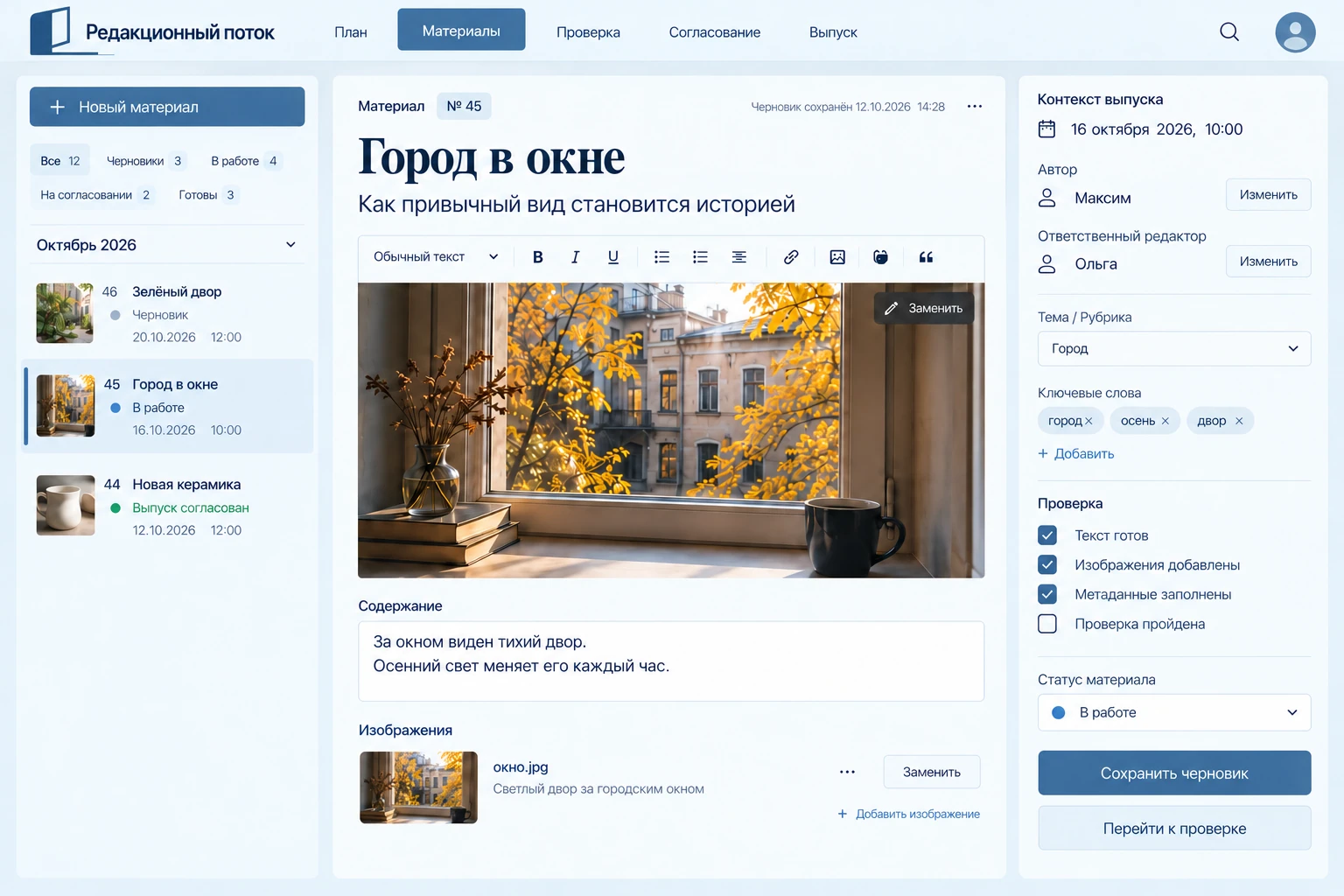Click Сохранить черновик button
Viewport: 1344px width, 896px height.
click(1174, 773)
